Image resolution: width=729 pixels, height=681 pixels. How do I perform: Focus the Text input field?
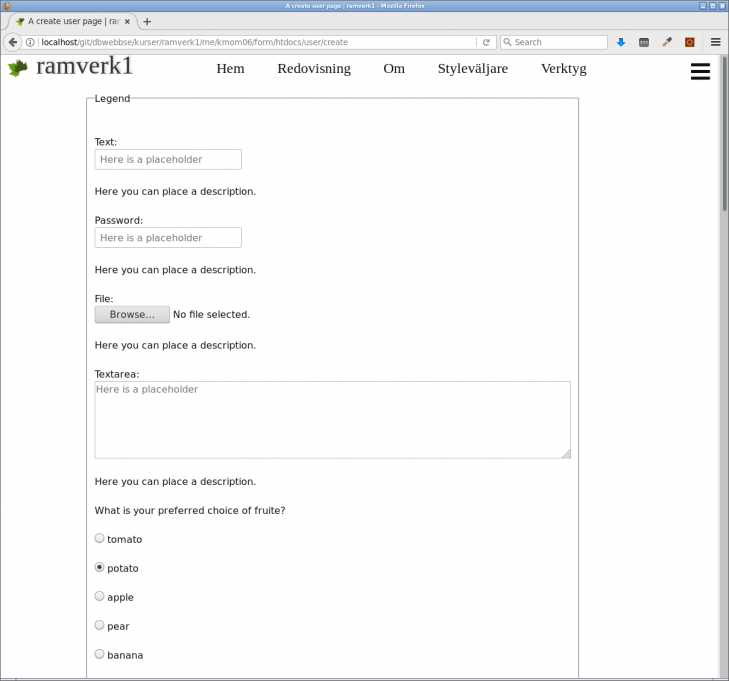pos(168,159)
